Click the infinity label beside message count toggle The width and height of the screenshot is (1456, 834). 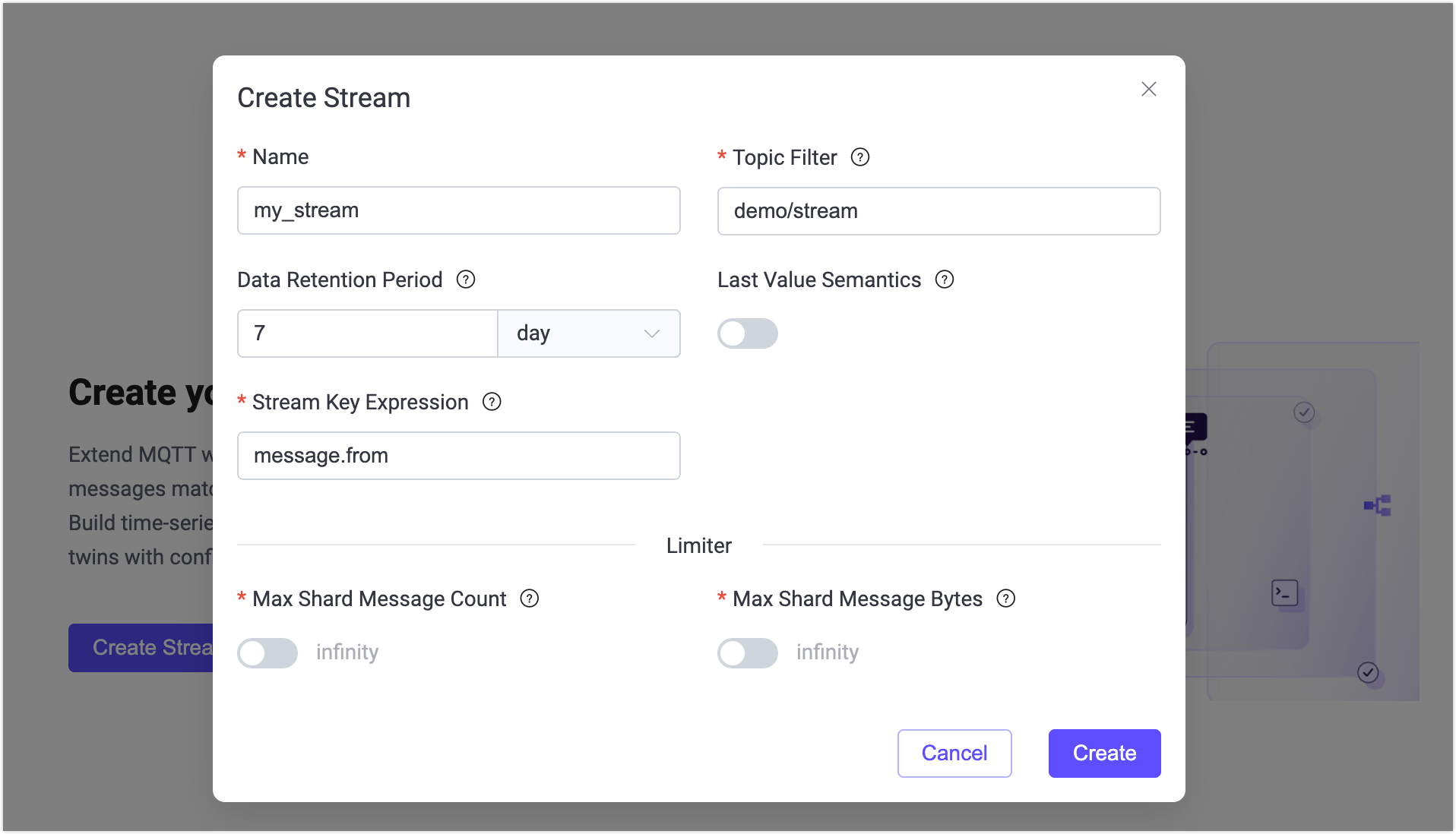coord(347,652)
